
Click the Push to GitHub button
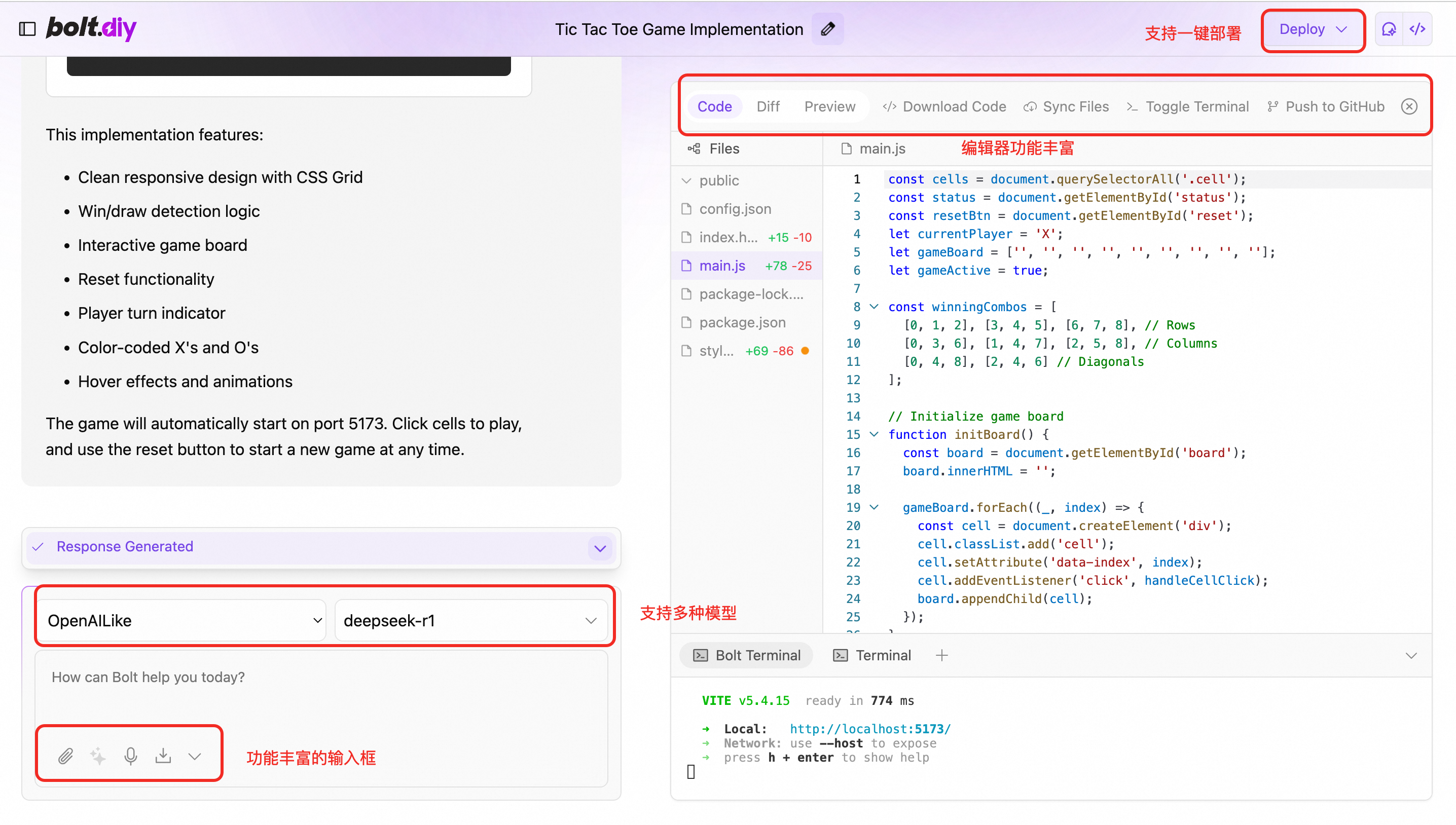(x=1326, y=106)
